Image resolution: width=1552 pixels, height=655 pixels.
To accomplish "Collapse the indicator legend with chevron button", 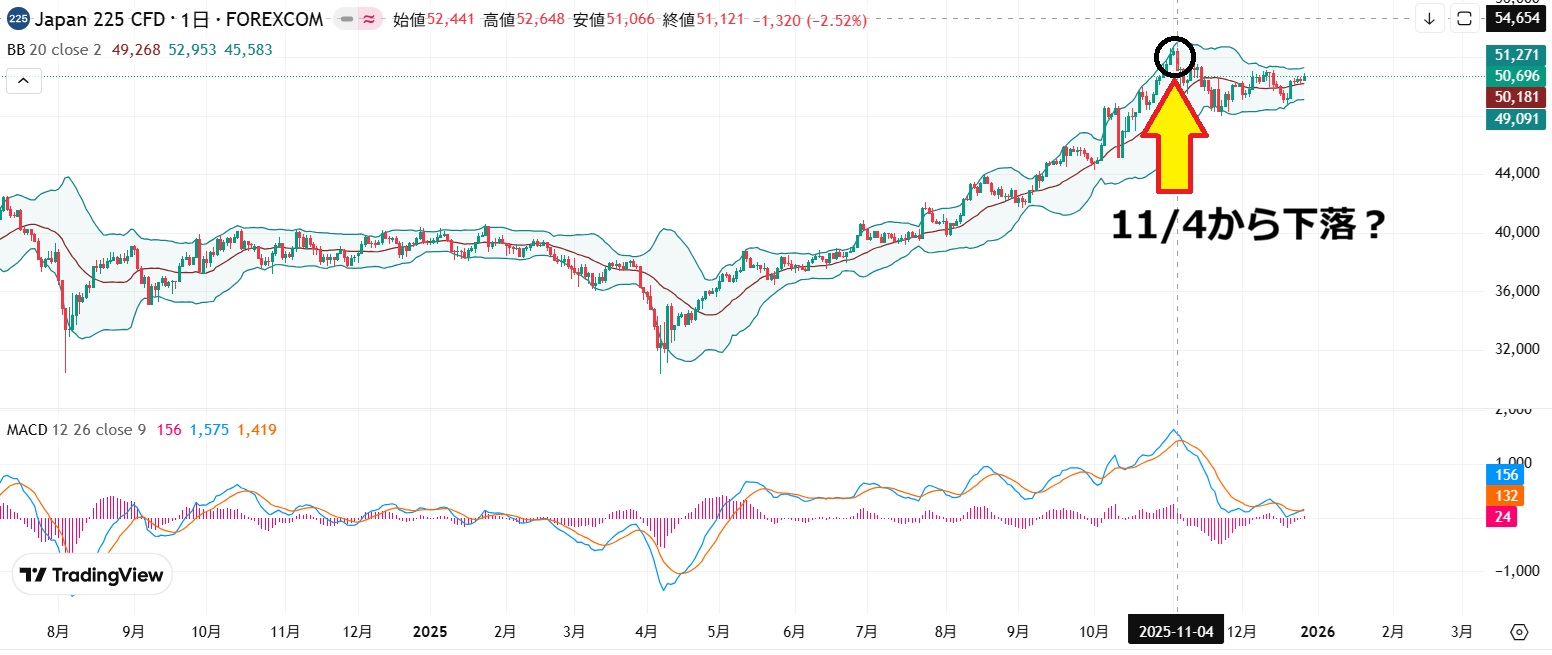I will [24, 82].
